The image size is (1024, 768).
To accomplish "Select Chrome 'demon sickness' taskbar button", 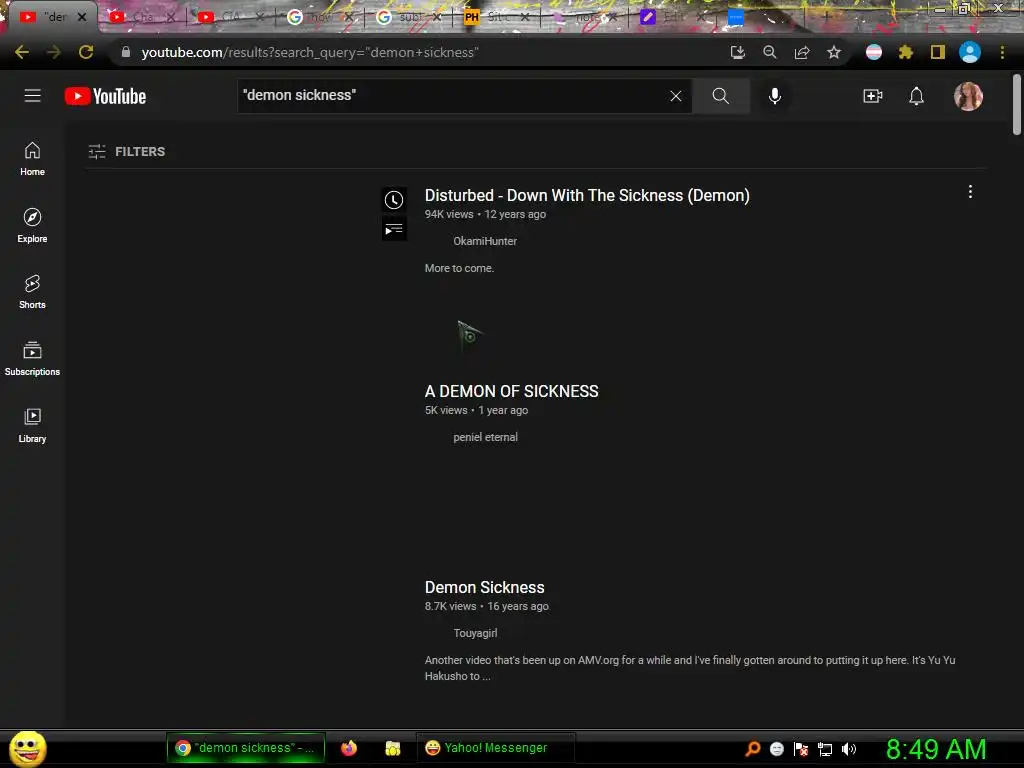I will coord(246,748).
